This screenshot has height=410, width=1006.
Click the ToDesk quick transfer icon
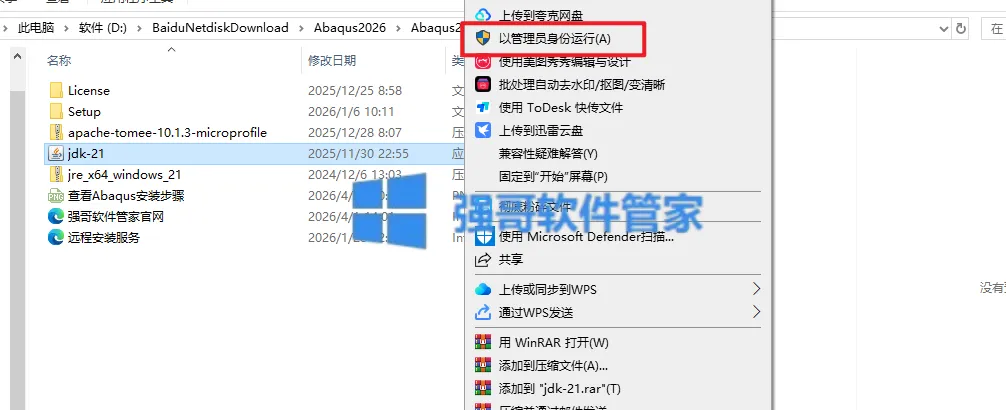pos(482,108)
